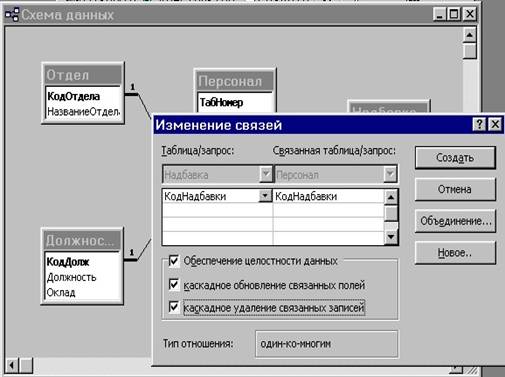Select the right КодНадбавки field cell
Image resolution: width=505 pixels, height=377 pixels.
[328, 196]
